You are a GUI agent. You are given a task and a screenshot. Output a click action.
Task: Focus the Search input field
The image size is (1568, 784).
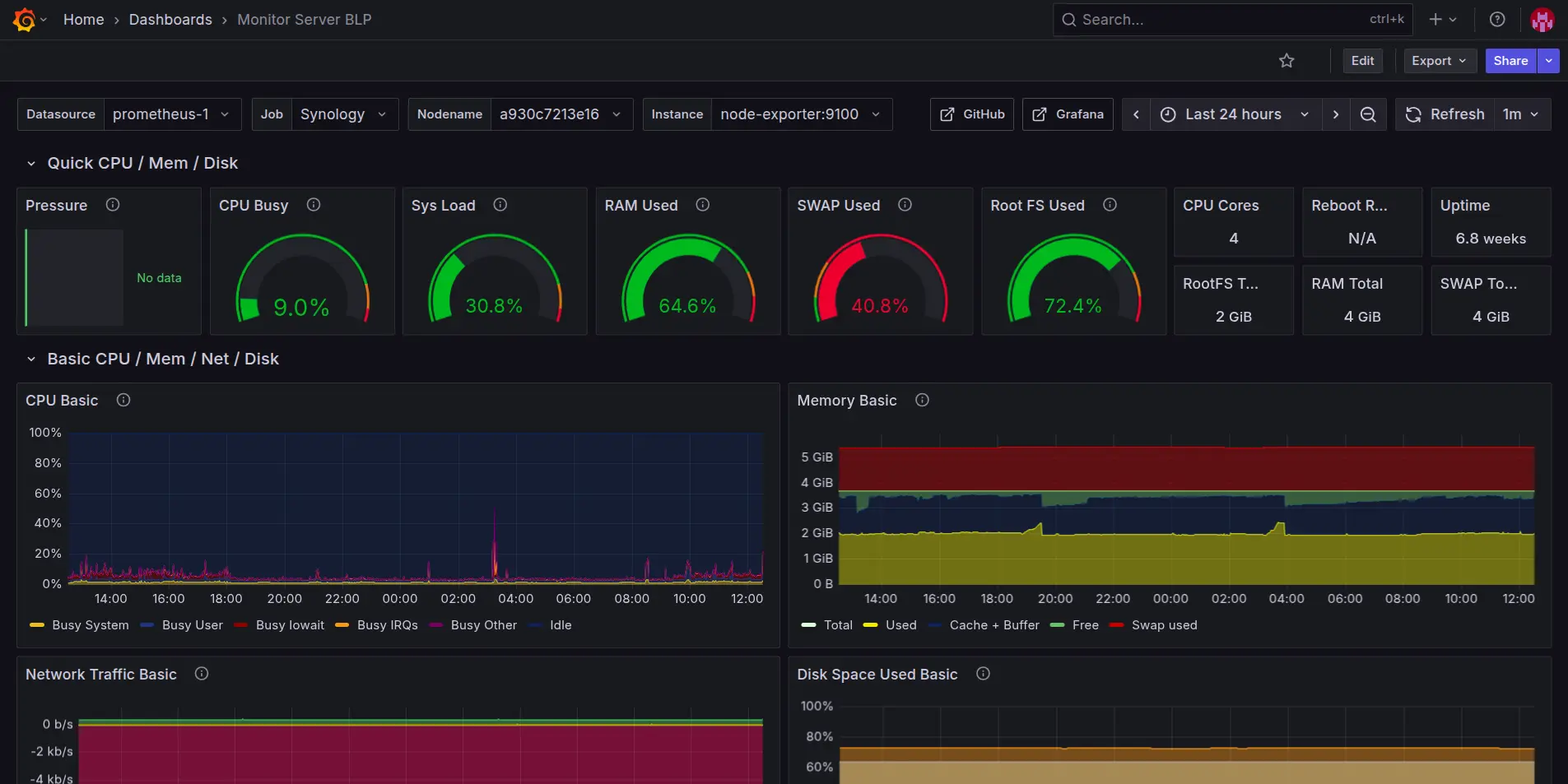click(1232, 20)
